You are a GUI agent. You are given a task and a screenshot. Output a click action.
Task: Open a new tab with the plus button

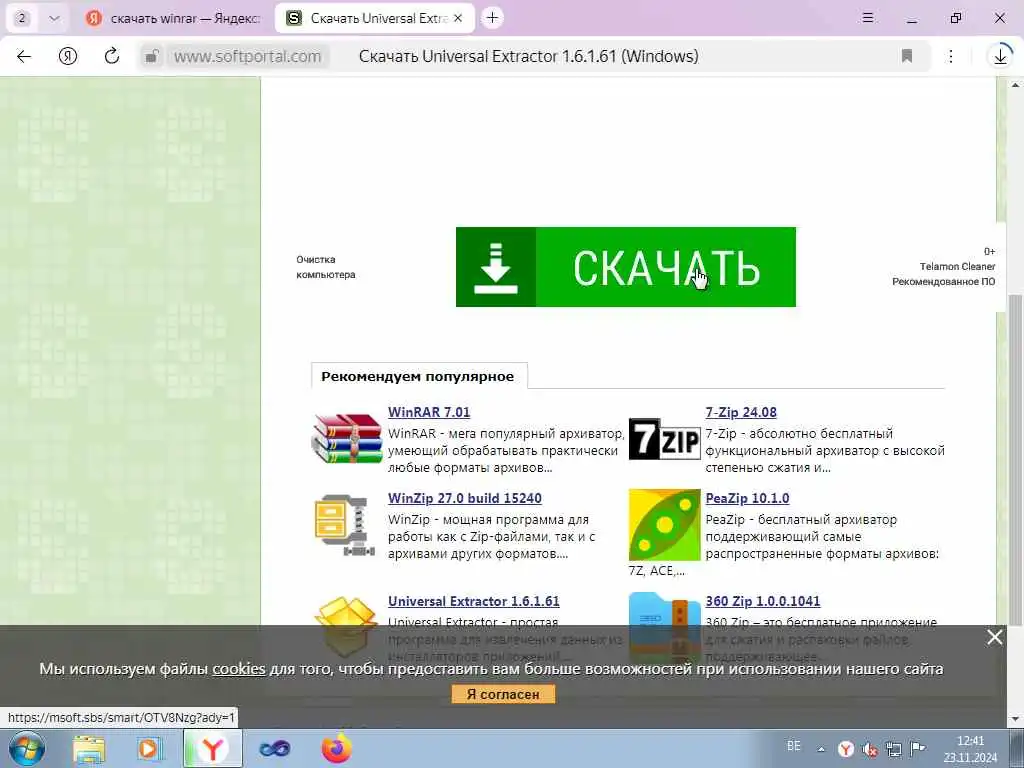(492, 18)
